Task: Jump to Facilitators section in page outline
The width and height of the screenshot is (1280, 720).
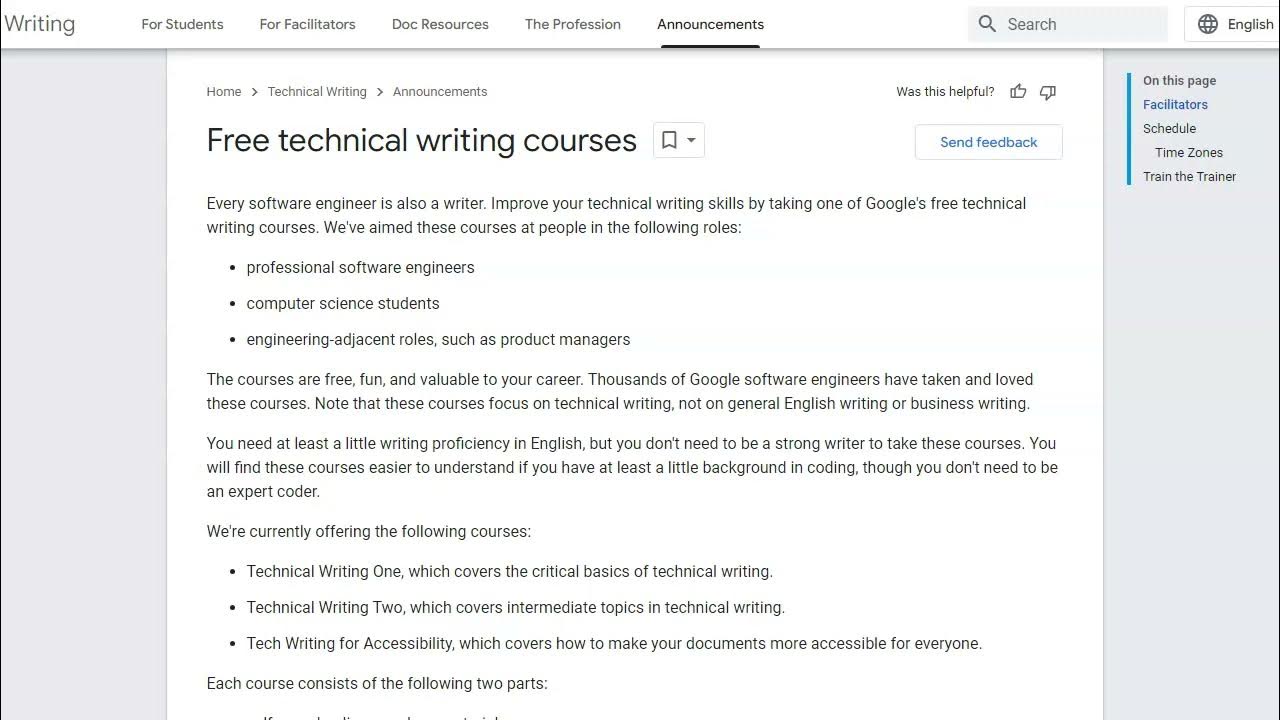Action: tap(1175, 105)
